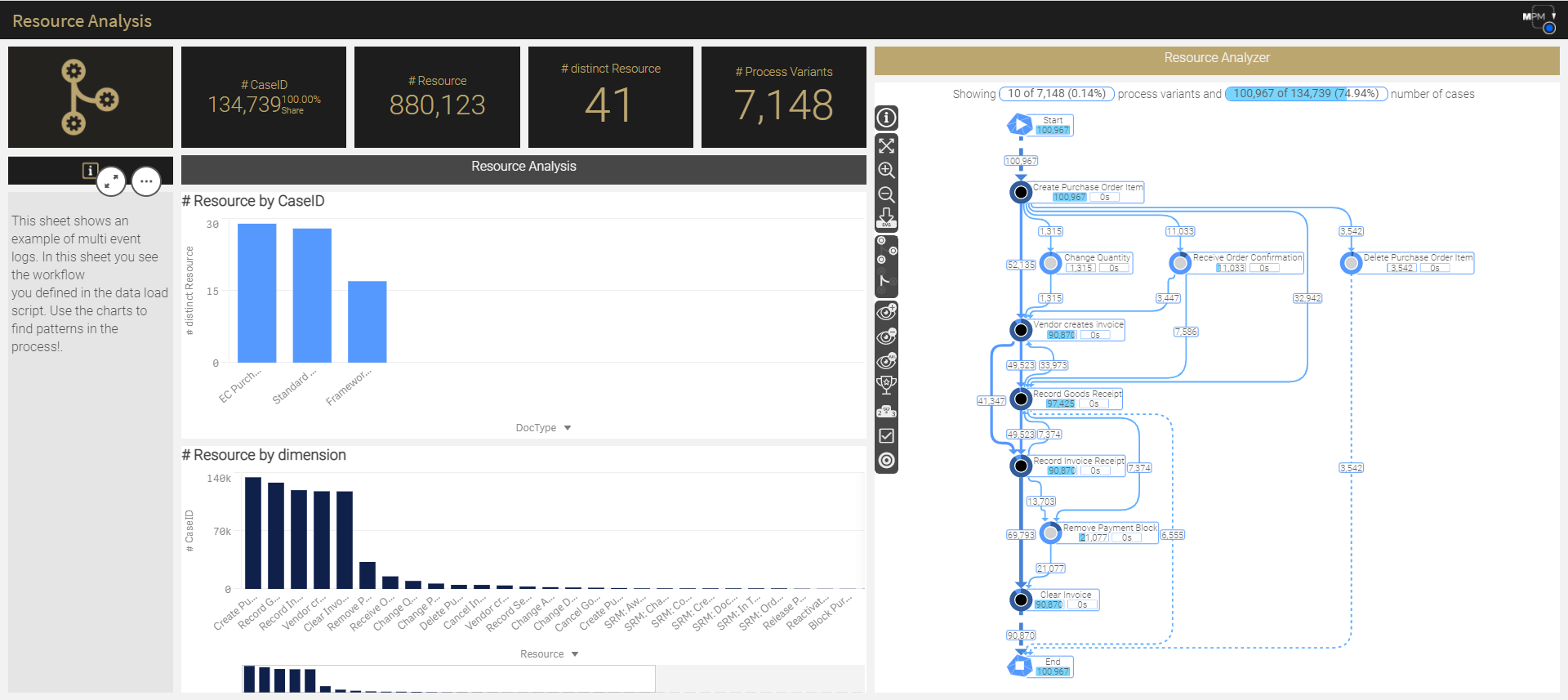
Task: Select the Change Quantity node circle
Action: pyautogui.click(x=1051, y=262)
